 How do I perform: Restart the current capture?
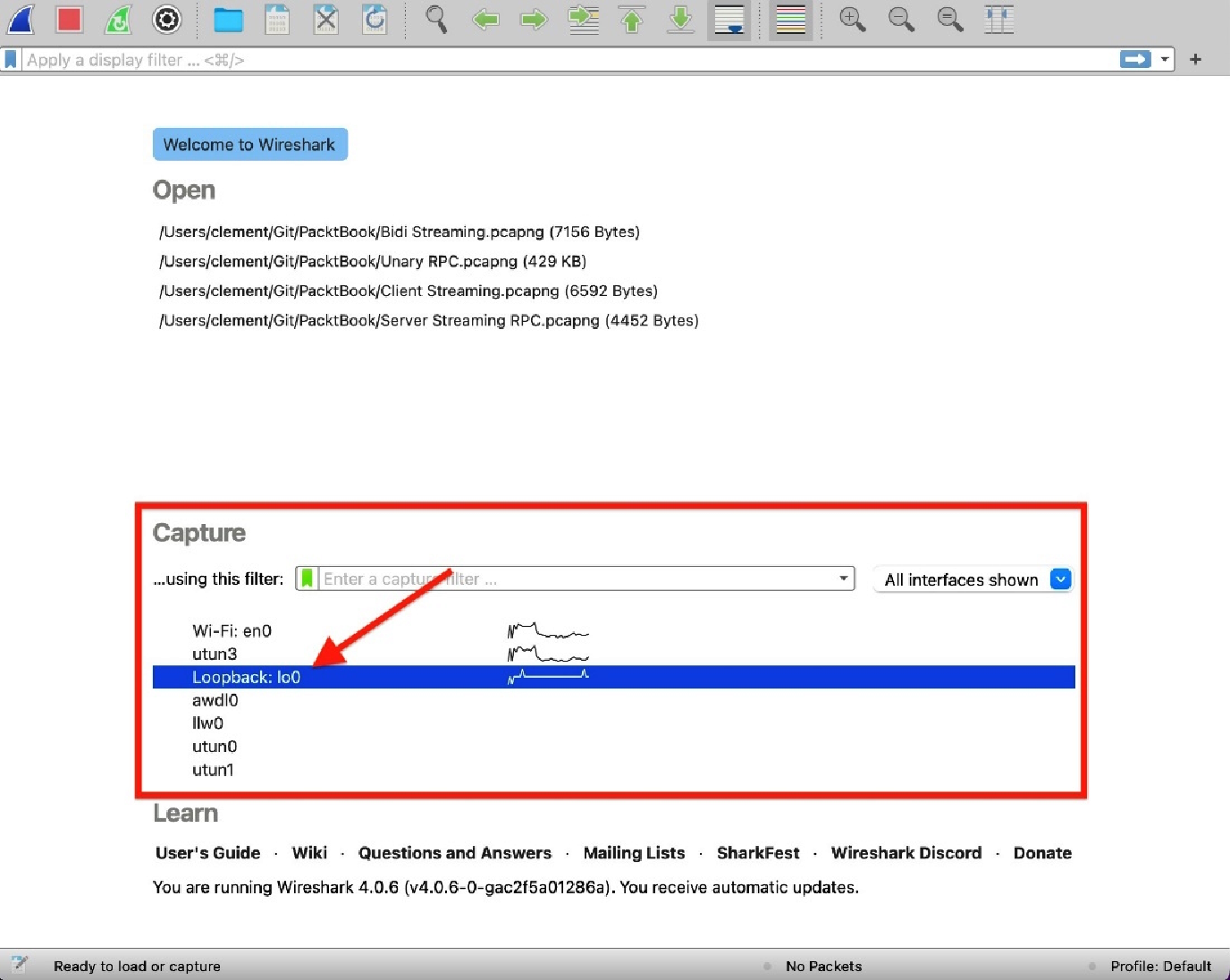[118, 19]
